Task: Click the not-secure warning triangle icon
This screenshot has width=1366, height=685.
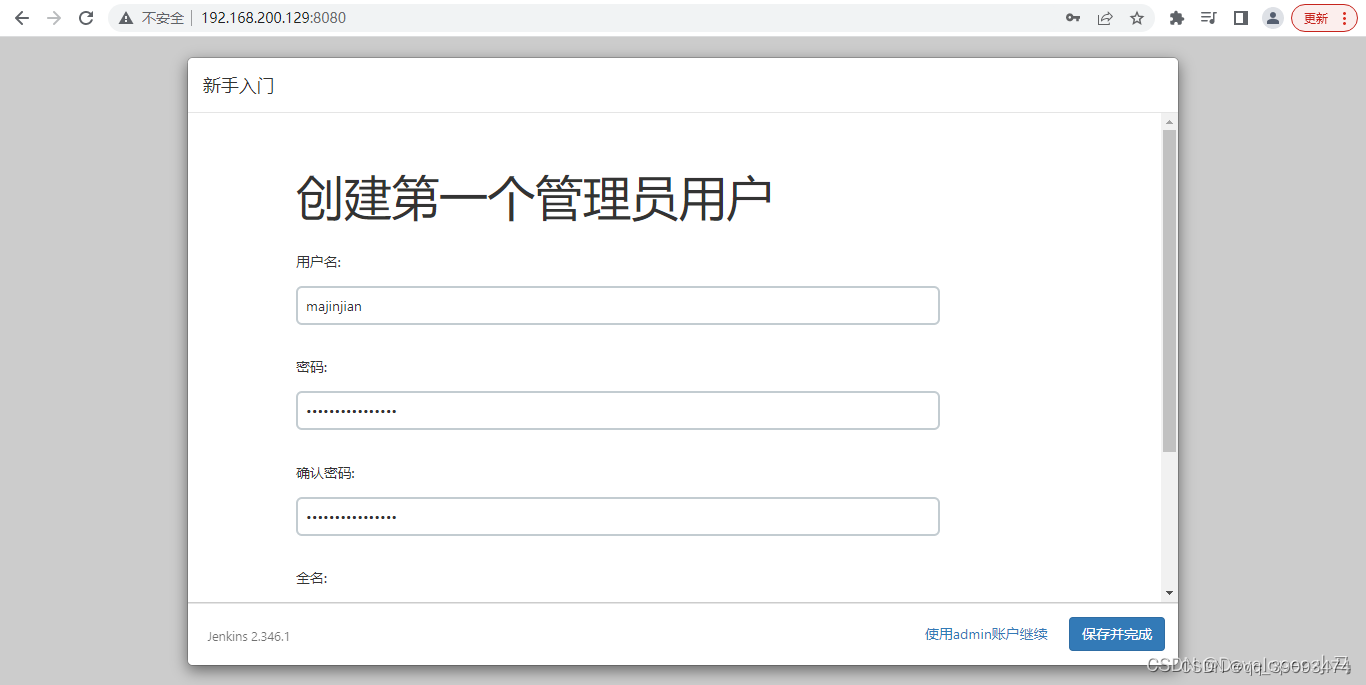Action: click(x=126, y=18)
